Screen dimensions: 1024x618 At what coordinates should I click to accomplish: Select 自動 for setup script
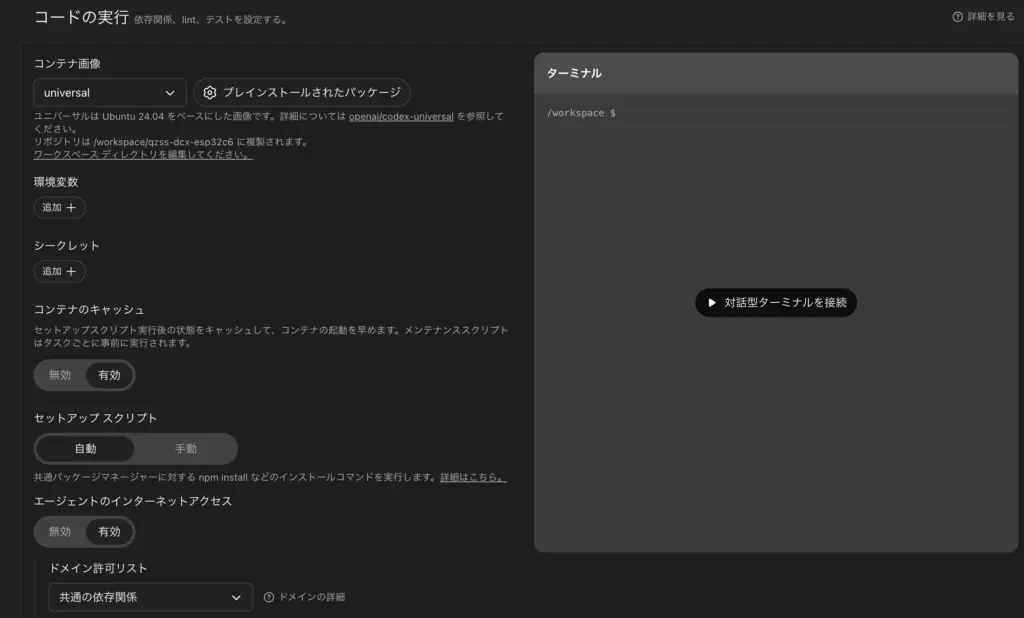click(x=86, y=449)
